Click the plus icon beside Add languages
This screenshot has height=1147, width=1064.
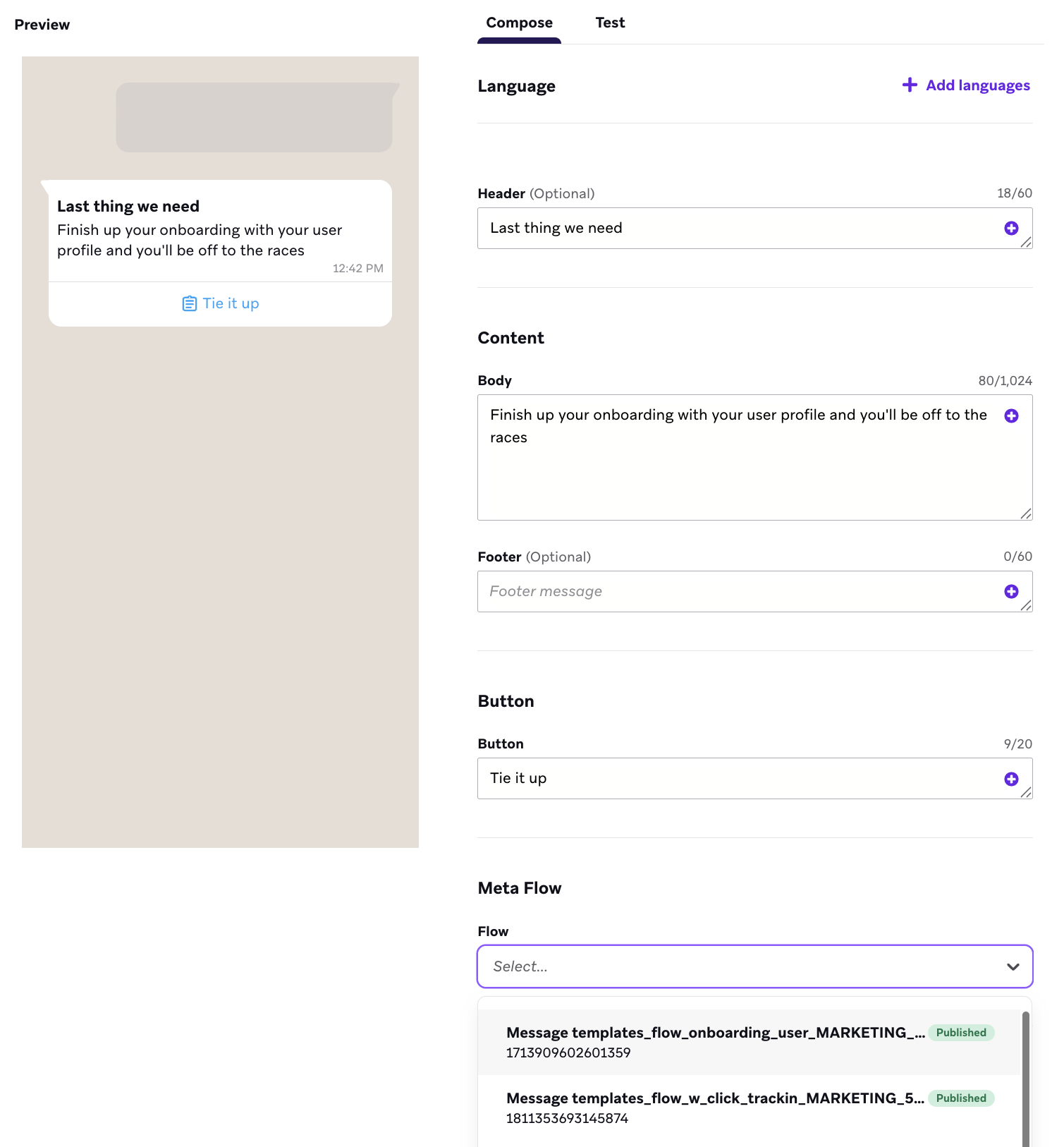[x=910, y=85]
